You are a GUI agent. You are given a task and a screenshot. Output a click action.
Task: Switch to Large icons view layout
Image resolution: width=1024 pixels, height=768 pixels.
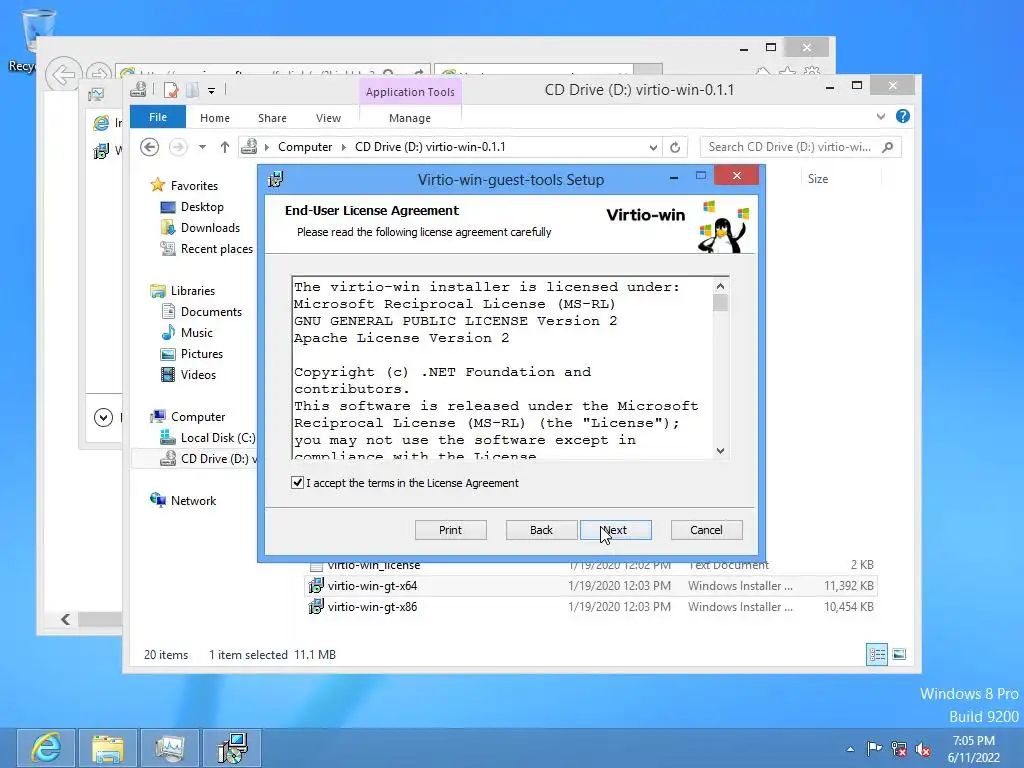click(899, 654)
